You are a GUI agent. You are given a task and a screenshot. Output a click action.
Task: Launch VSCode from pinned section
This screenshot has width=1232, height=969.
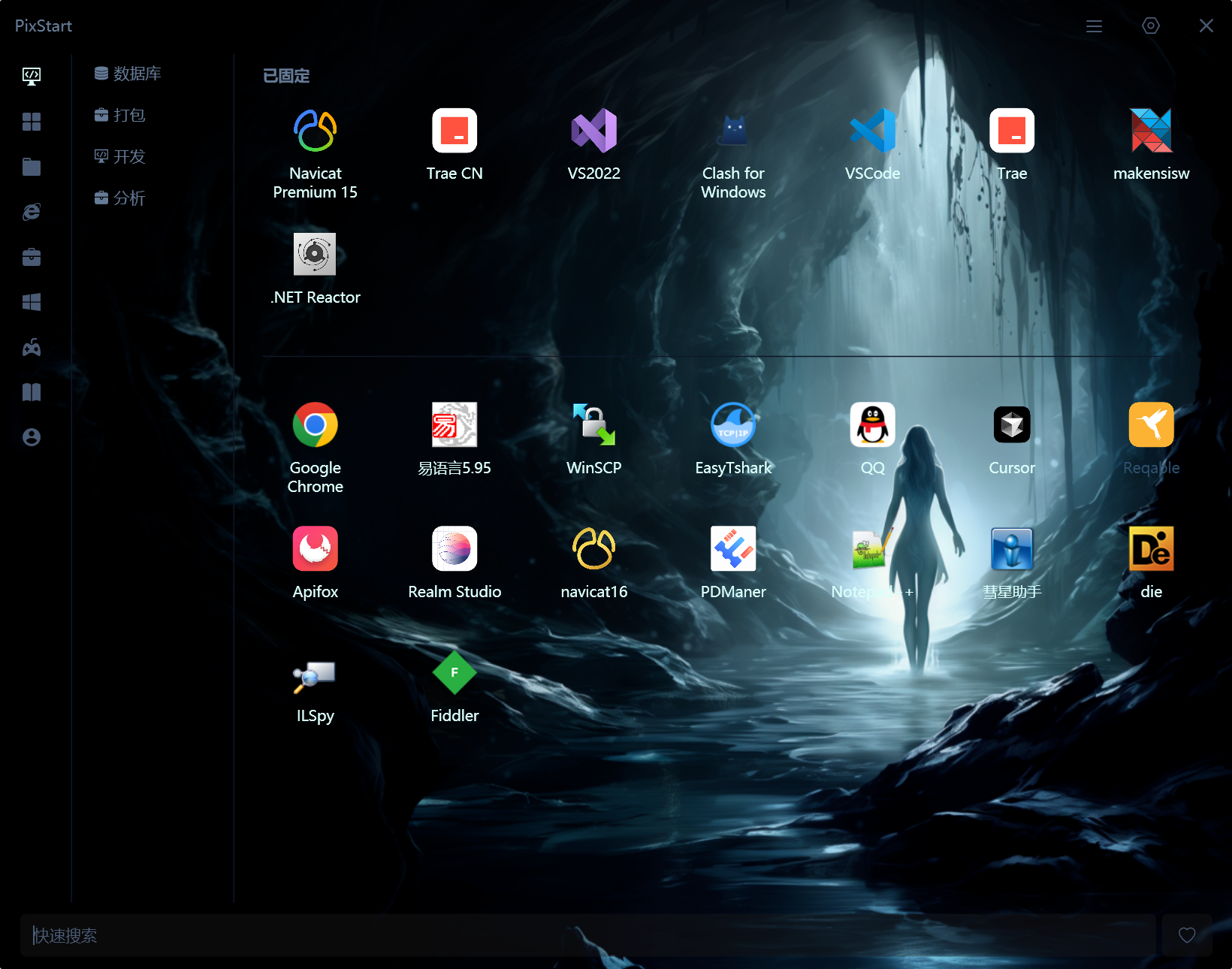click(872, 131)
